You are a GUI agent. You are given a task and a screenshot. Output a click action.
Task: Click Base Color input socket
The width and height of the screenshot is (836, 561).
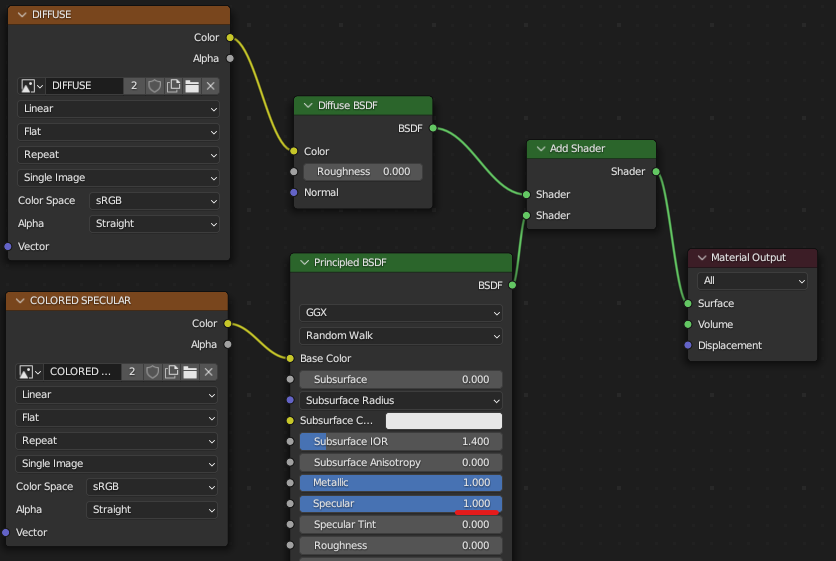pos(290,358)
